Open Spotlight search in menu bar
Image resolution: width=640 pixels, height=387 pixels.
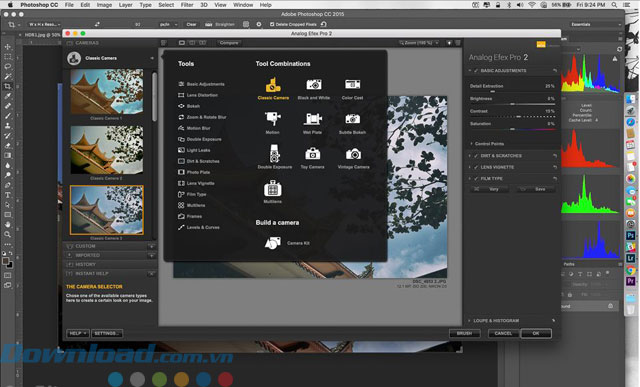(614, 5)
